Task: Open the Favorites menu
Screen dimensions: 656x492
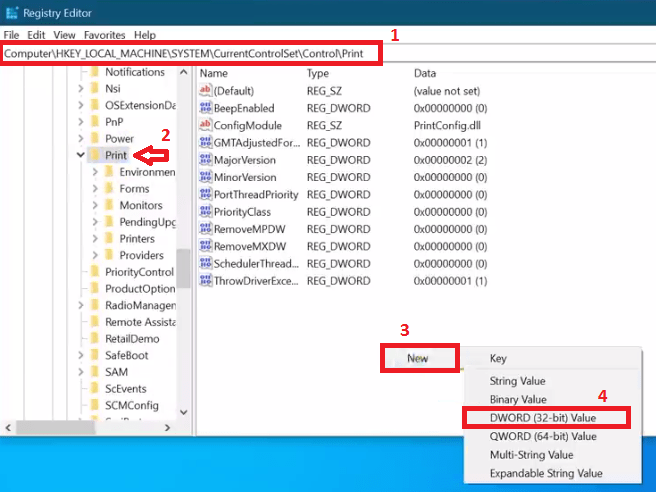Action: (x=105, y=35)
